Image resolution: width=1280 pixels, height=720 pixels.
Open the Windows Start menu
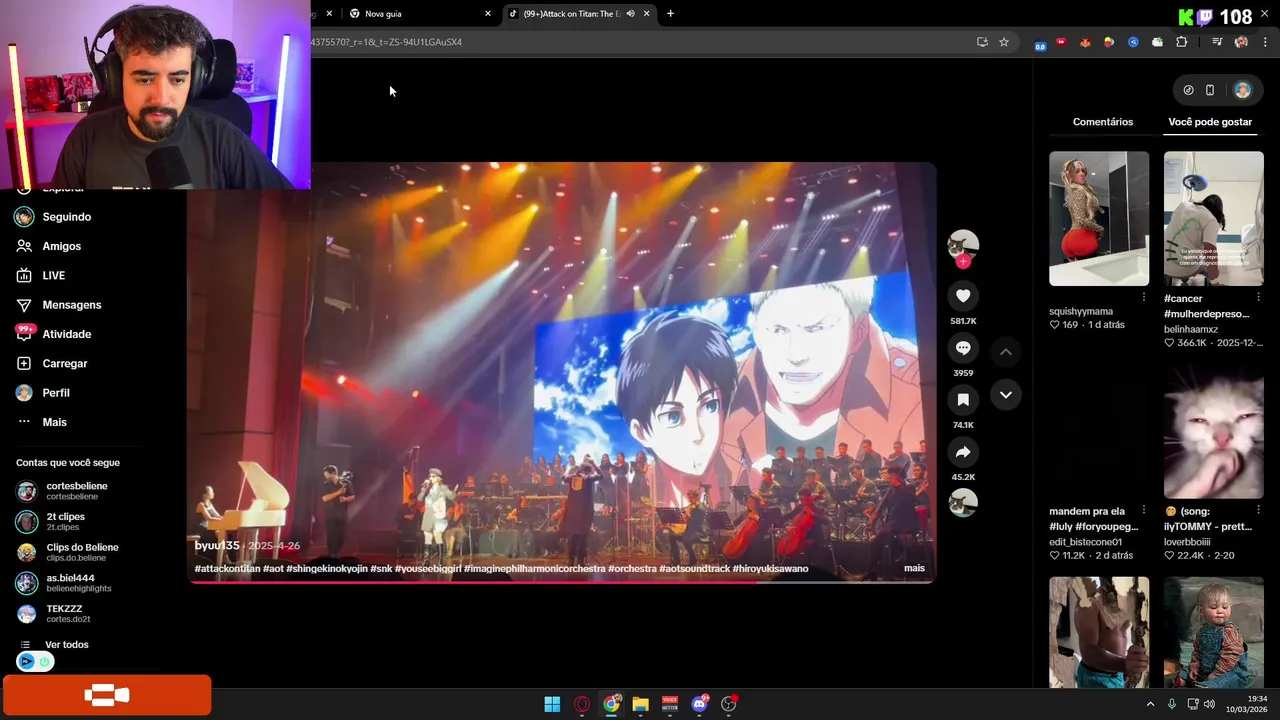coord(552,704)
